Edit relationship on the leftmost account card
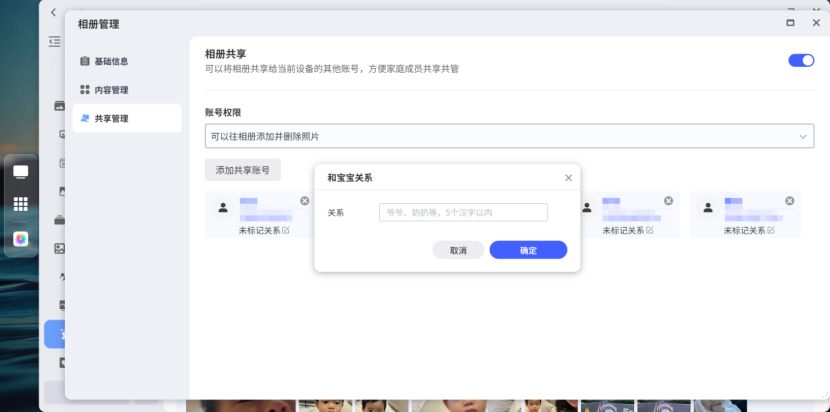Screen dimensions: 830x412 (x=286, y=230)
